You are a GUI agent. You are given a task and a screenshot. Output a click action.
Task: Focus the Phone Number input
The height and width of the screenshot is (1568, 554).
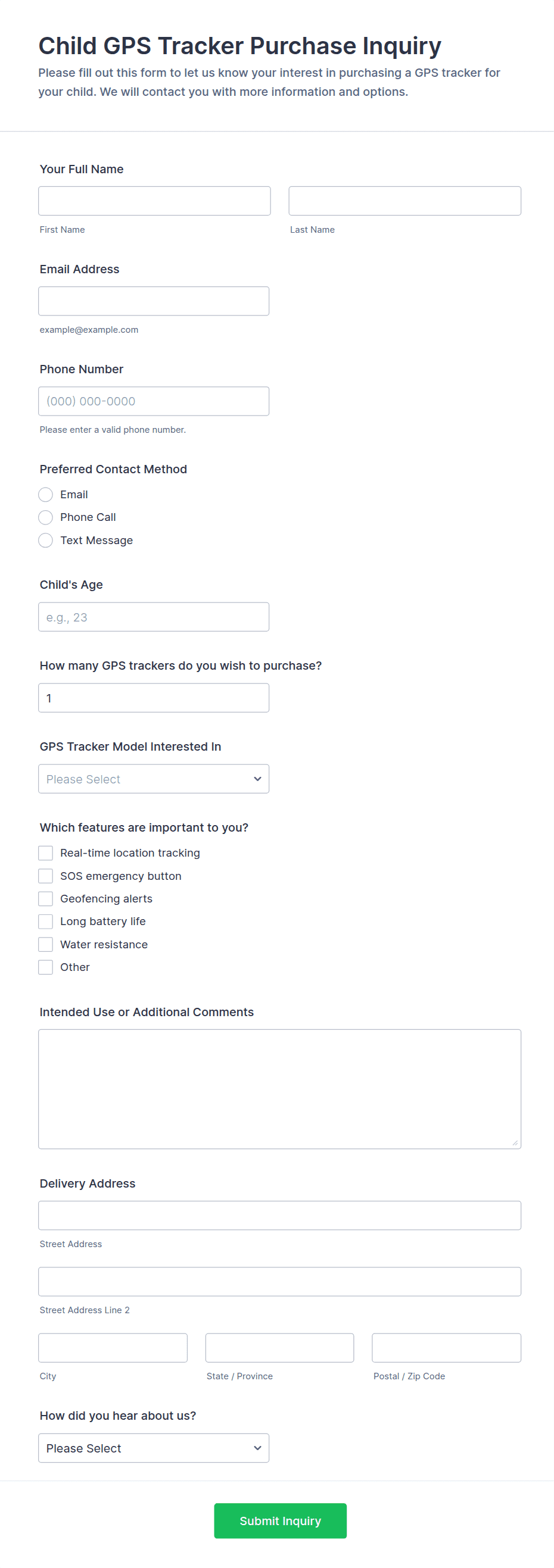coord(154,401)
